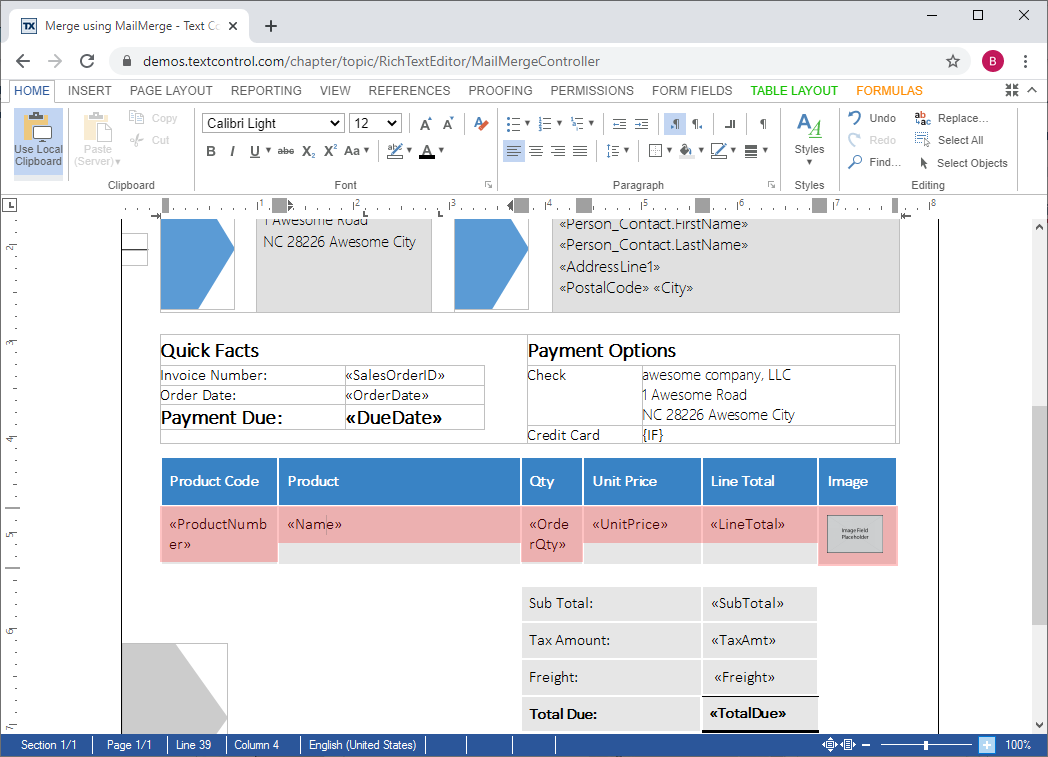1048x757 pixels.
Task: Toggle bold formatting
Action: 211,151
